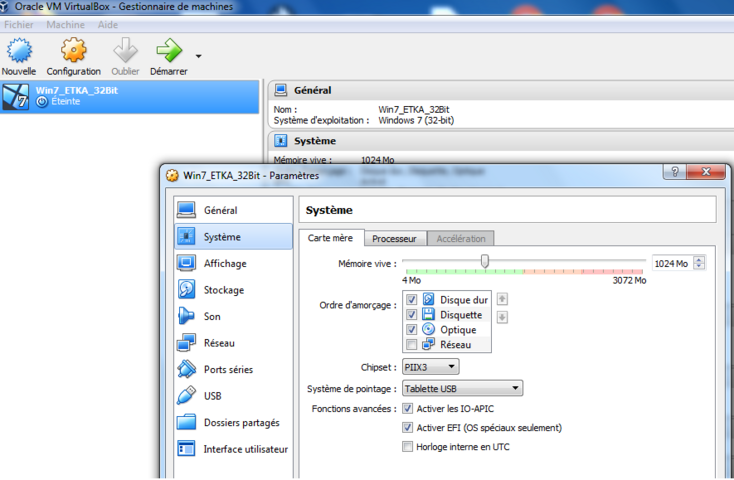Click the Disque dur boot icon
Image resolution: width=734 pixels, height=480 pixels.
click(x=428, y=299)
